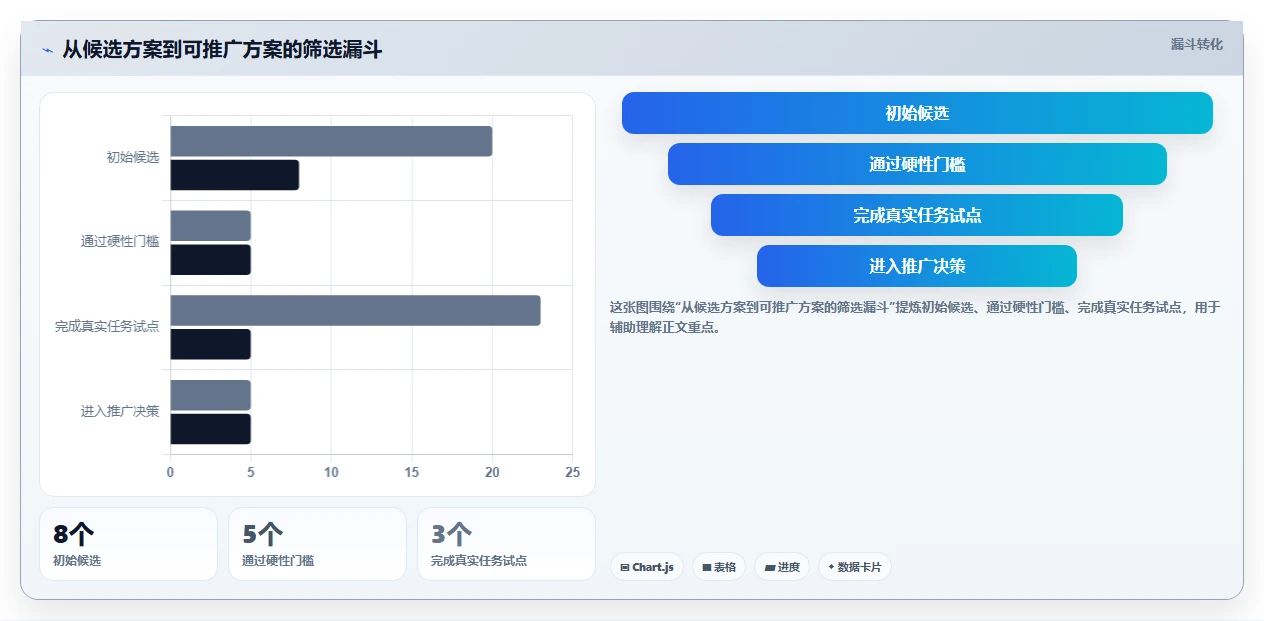The image size is (1264, 621).
Task: Click the gray bar for 进入推广决策
Action: coord(210,395)
